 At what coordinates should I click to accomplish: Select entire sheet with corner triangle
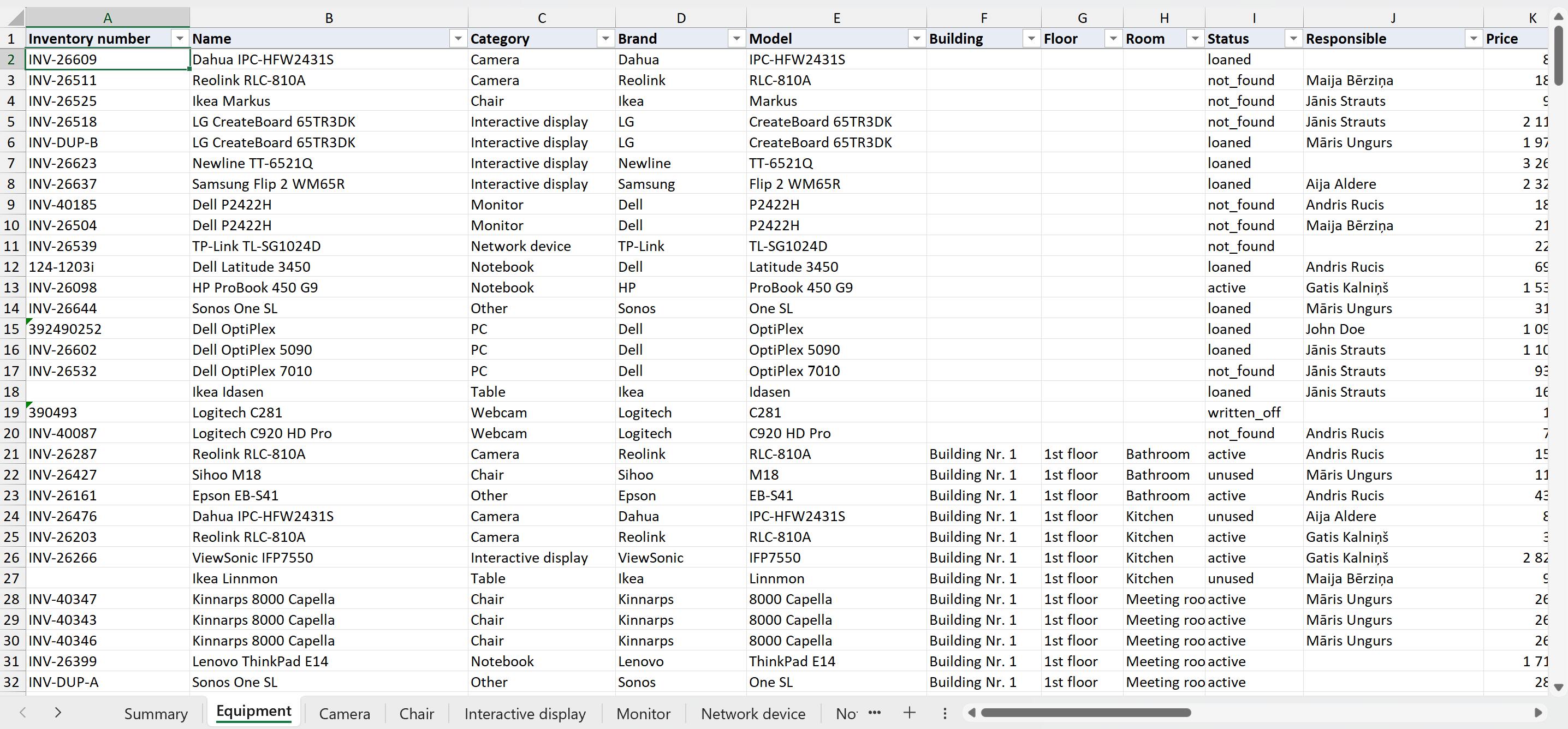pyautogui.click(x=14, y=17)
